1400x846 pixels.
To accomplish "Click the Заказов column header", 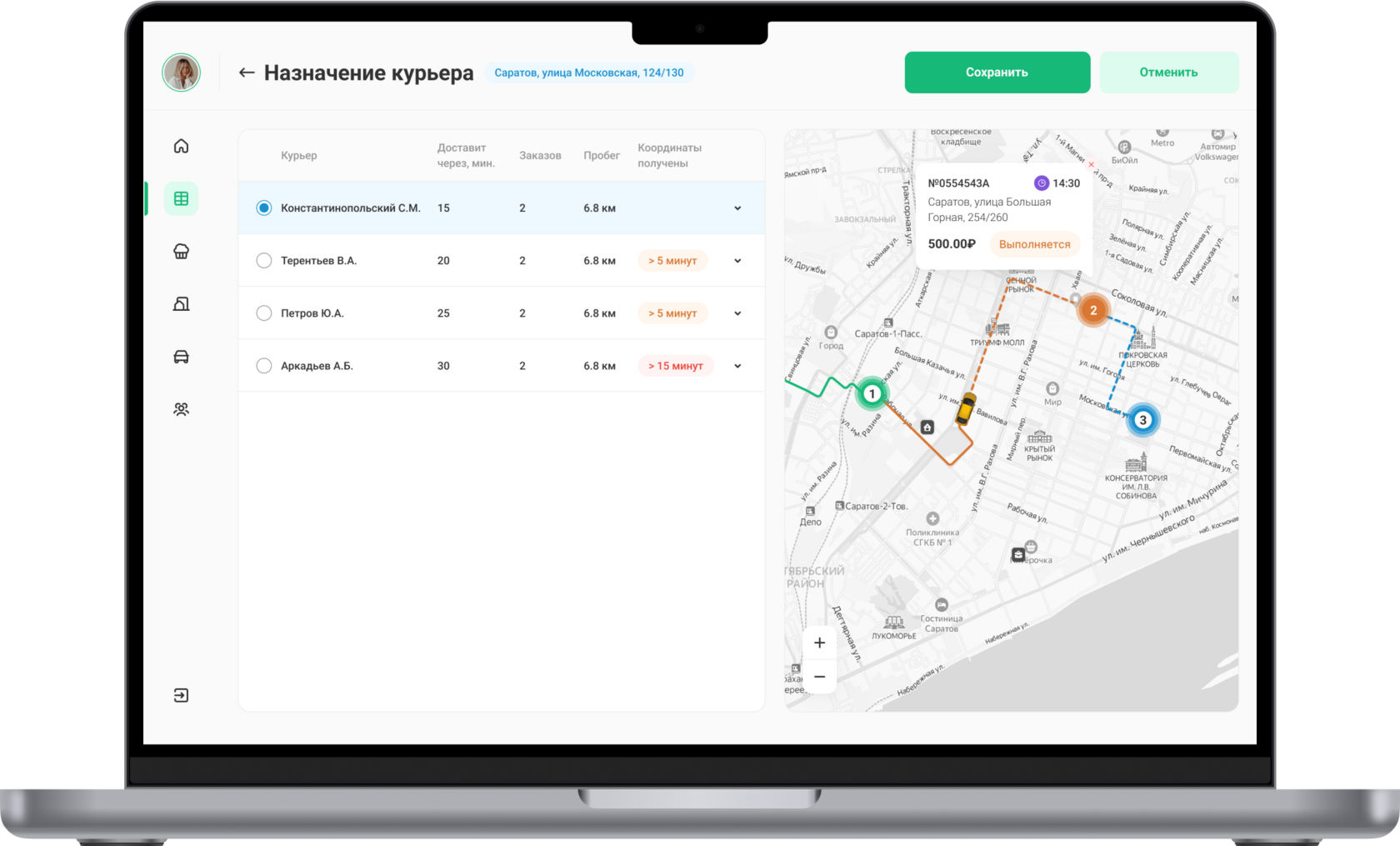I will 540,156.
